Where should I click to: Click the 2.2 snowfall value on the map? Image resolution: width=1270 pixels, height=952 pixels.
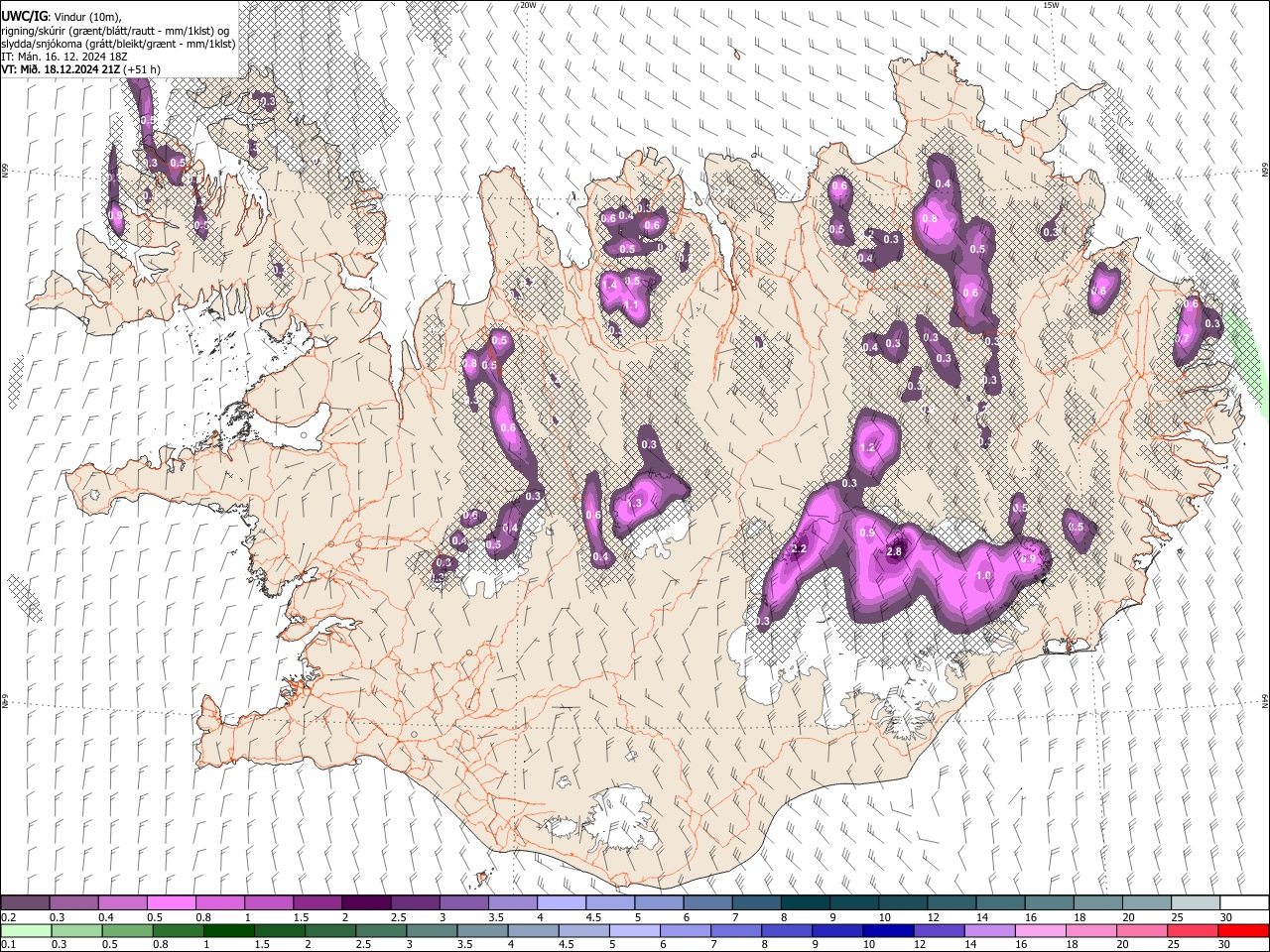(x=800, y=548)
